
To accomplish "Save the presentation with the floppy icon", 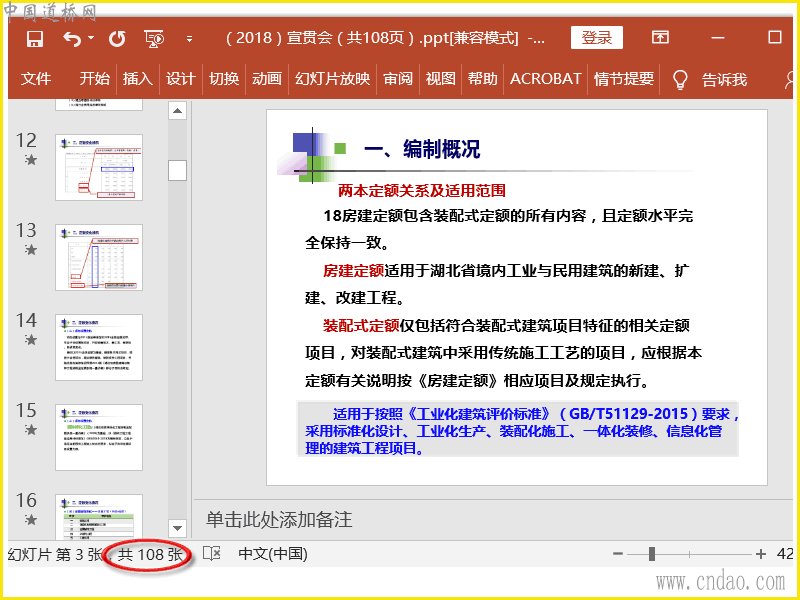I will [35, 39].
